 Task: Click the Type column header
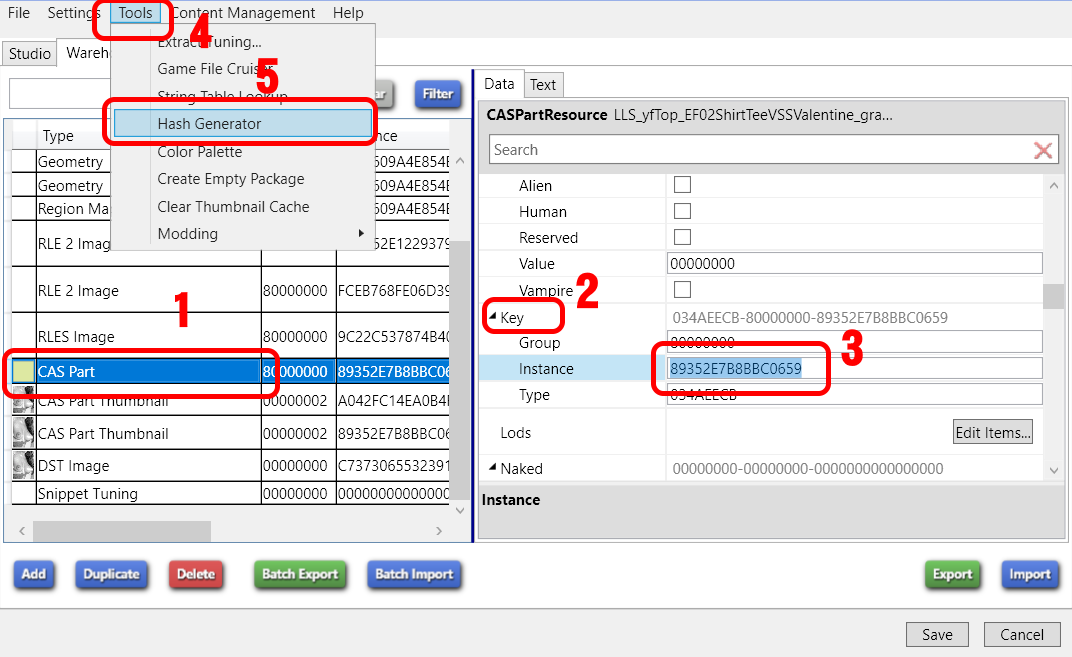point(58,135)
